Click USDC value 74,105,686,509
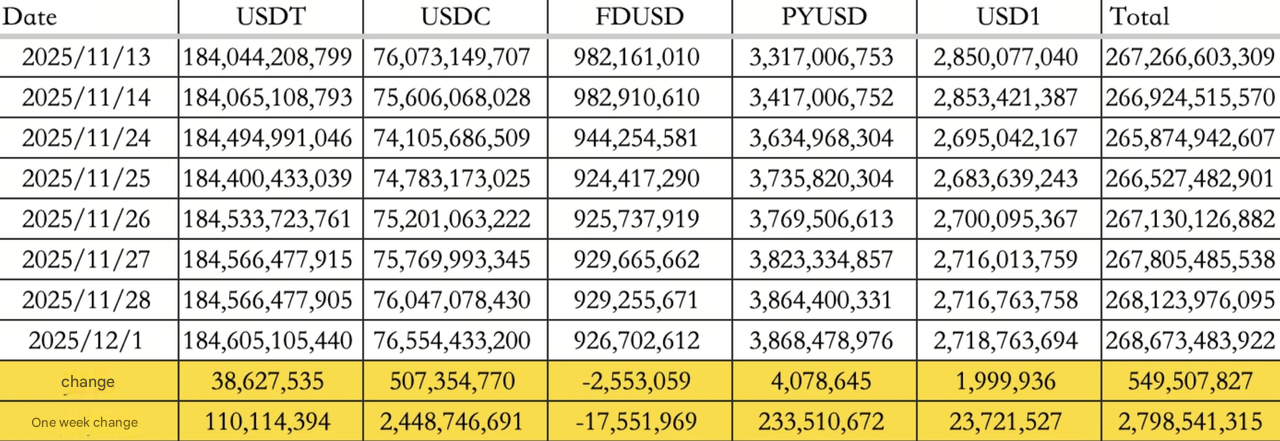Image resolution: width=1280 pixels, height=441 pixels. click(x=453, y=139)
